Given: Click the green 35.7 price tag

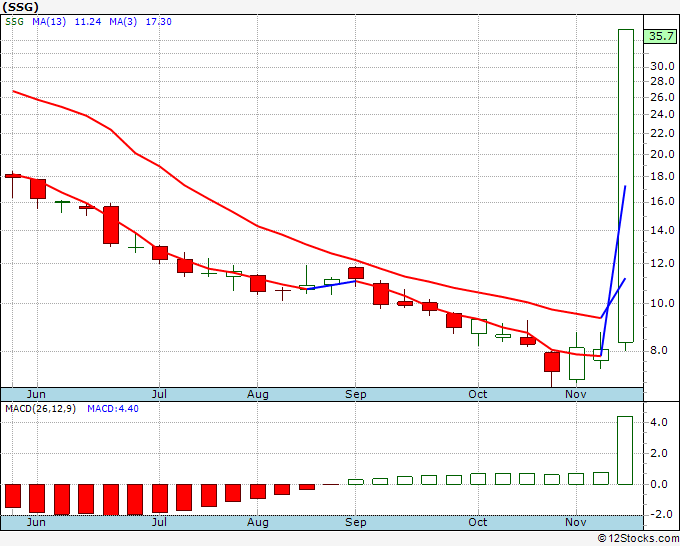Looking at the screenshot, I should [661, 36].
